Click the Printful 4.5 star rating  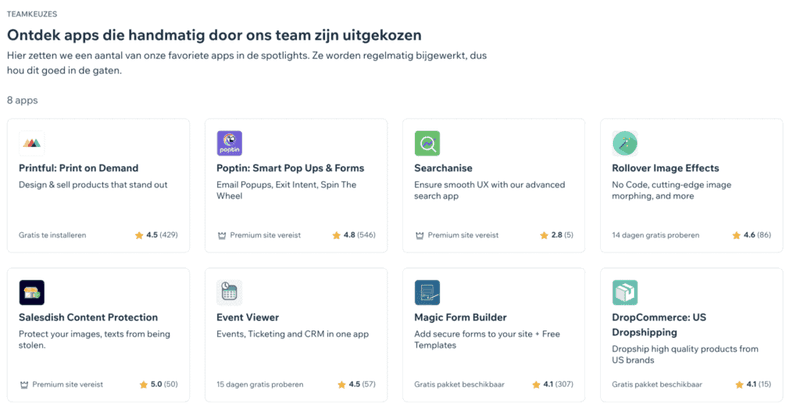click(156, 236)
